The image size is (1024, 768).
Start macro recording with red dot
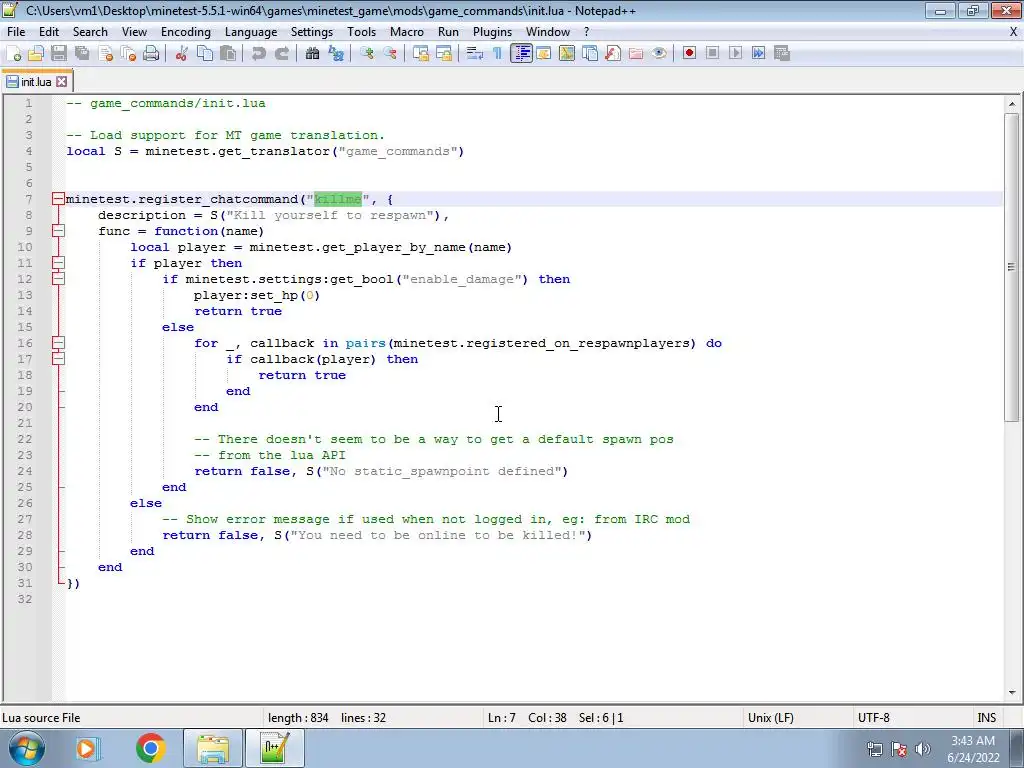pyautogui.click(x=689, y=54)
